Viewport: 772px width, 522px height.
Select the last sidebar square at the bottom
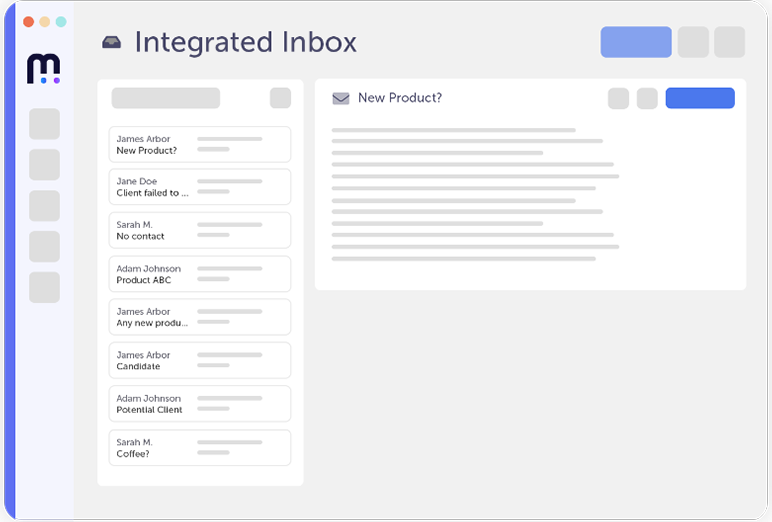pos(44,287)
